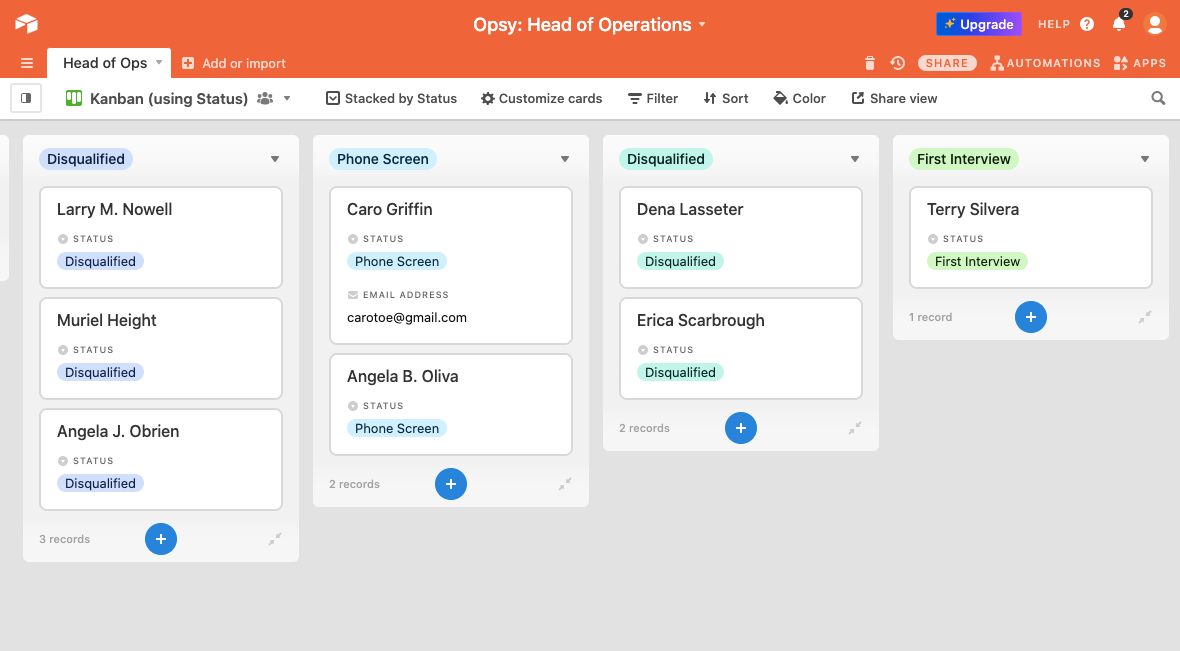Open the Phone Screen stack menu arrow

[564, 159]
